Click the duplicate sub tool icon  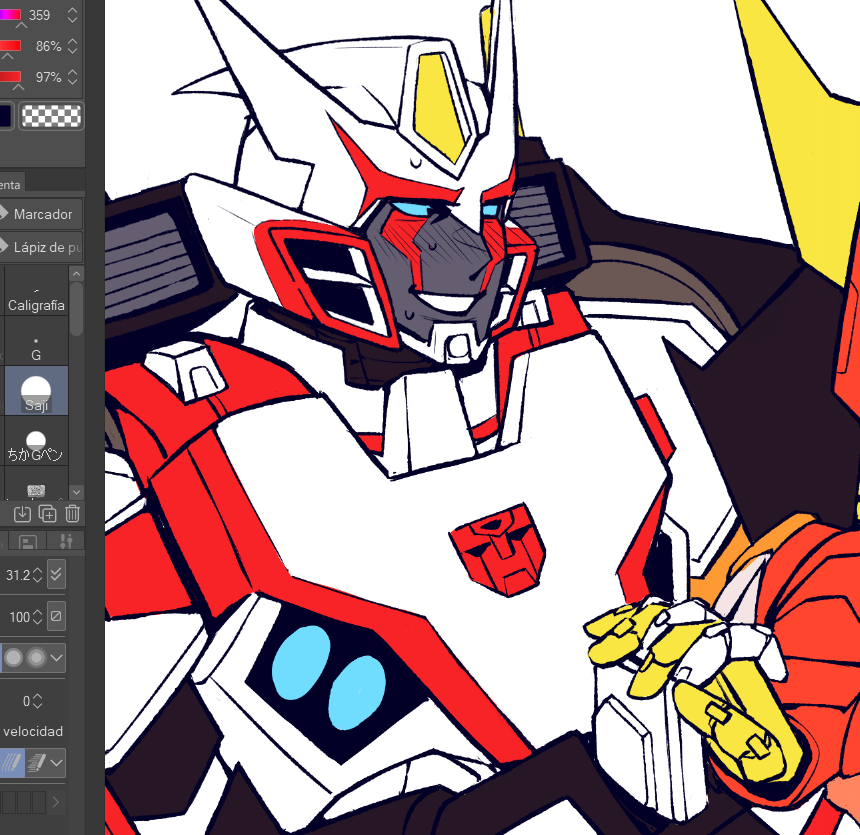tap(47, 514)
